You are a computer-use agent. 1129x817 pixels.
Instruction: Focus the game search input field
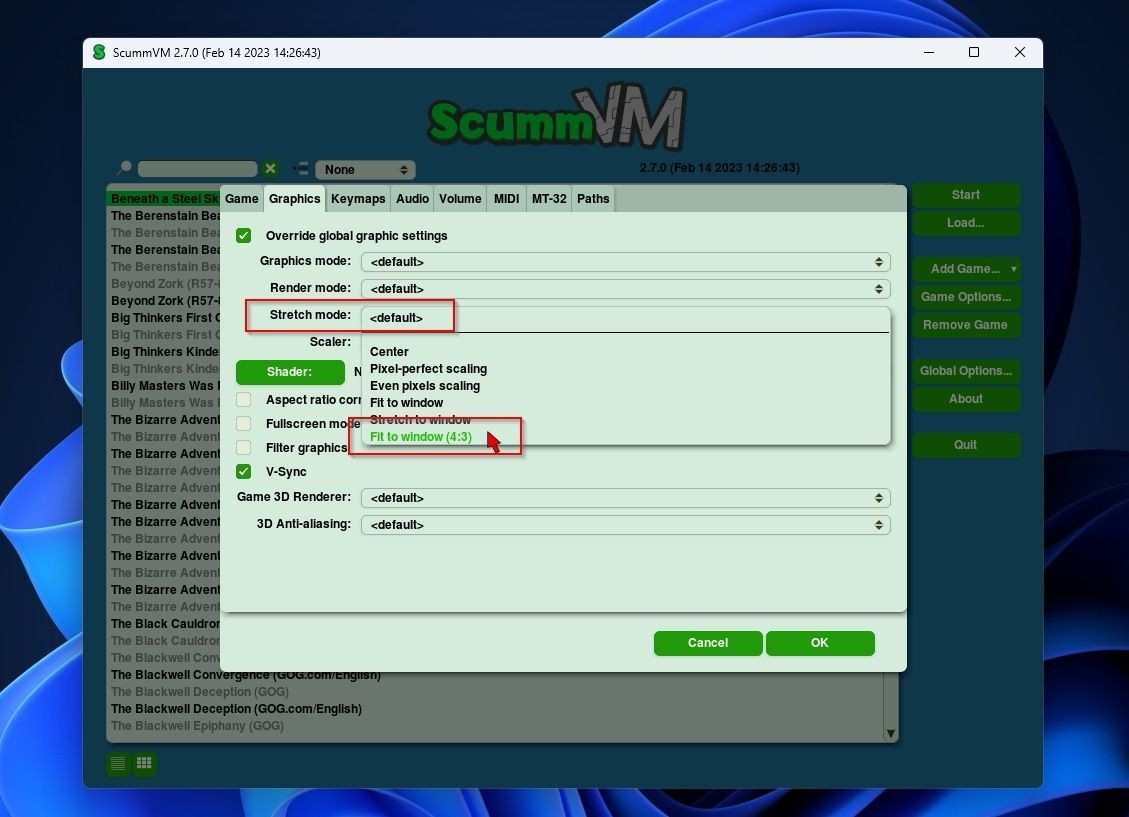tap(197, 168)
